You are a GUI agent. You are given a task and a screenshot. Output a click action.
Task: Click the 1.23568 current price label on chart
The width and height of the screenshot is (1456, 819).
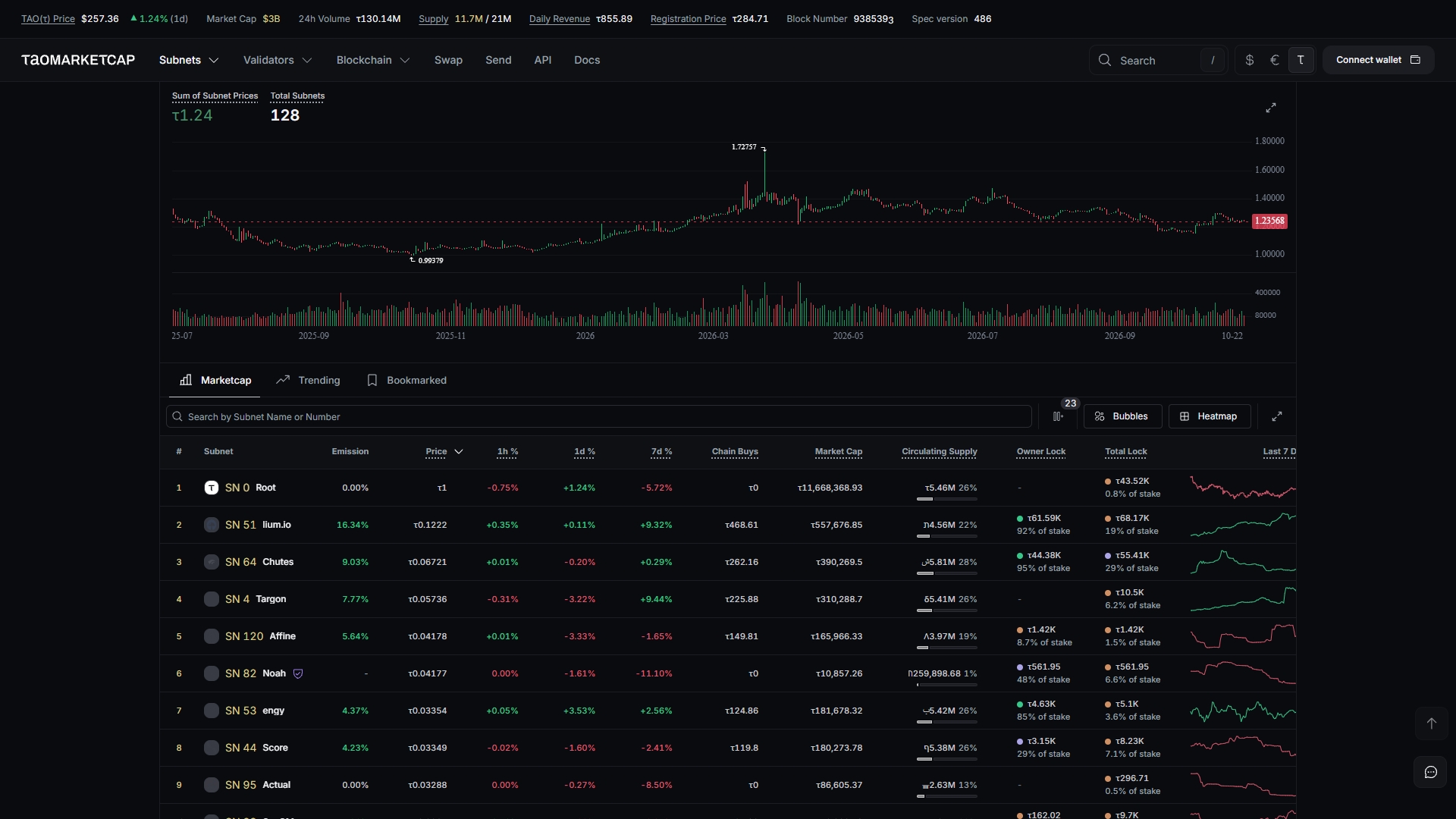point(1269,221)
